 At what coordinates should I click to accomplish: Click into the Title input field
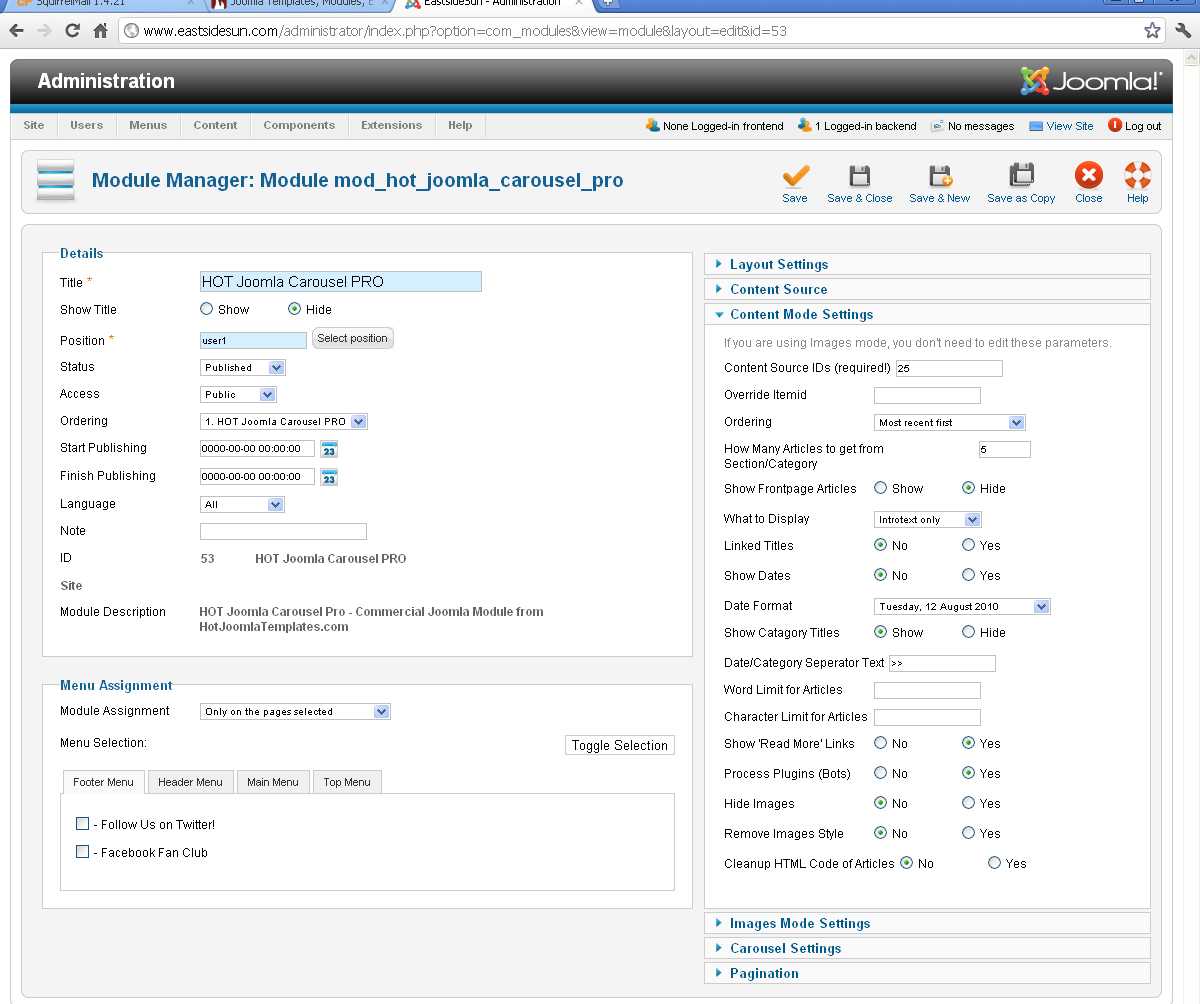(341, 282)
